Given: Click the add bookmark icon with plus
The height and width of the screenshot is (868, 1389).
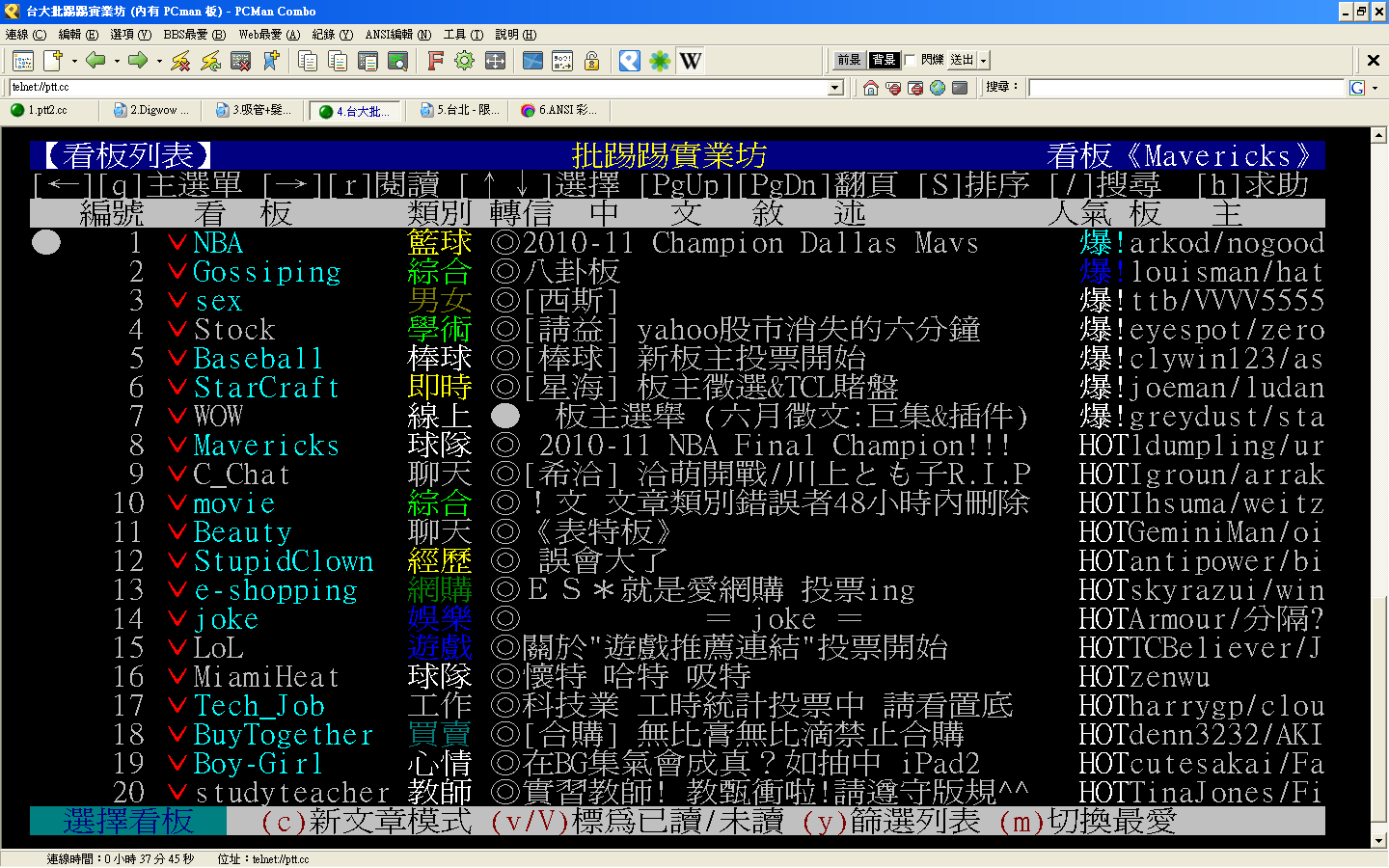Looking at the screenshot, I should coord(271,61).
